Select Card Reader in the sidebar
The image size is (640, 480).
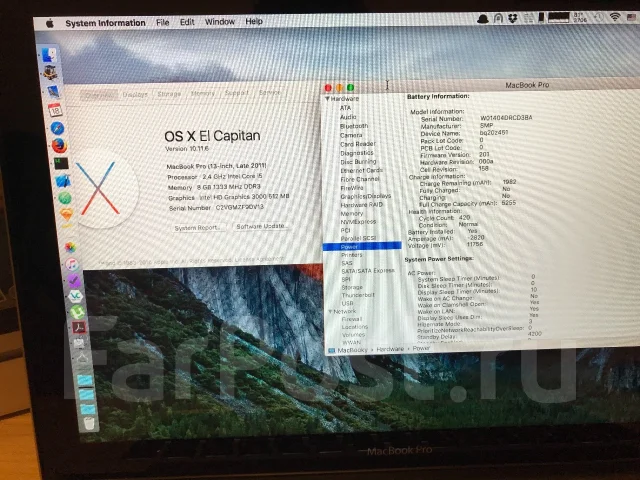pos(358,144)
